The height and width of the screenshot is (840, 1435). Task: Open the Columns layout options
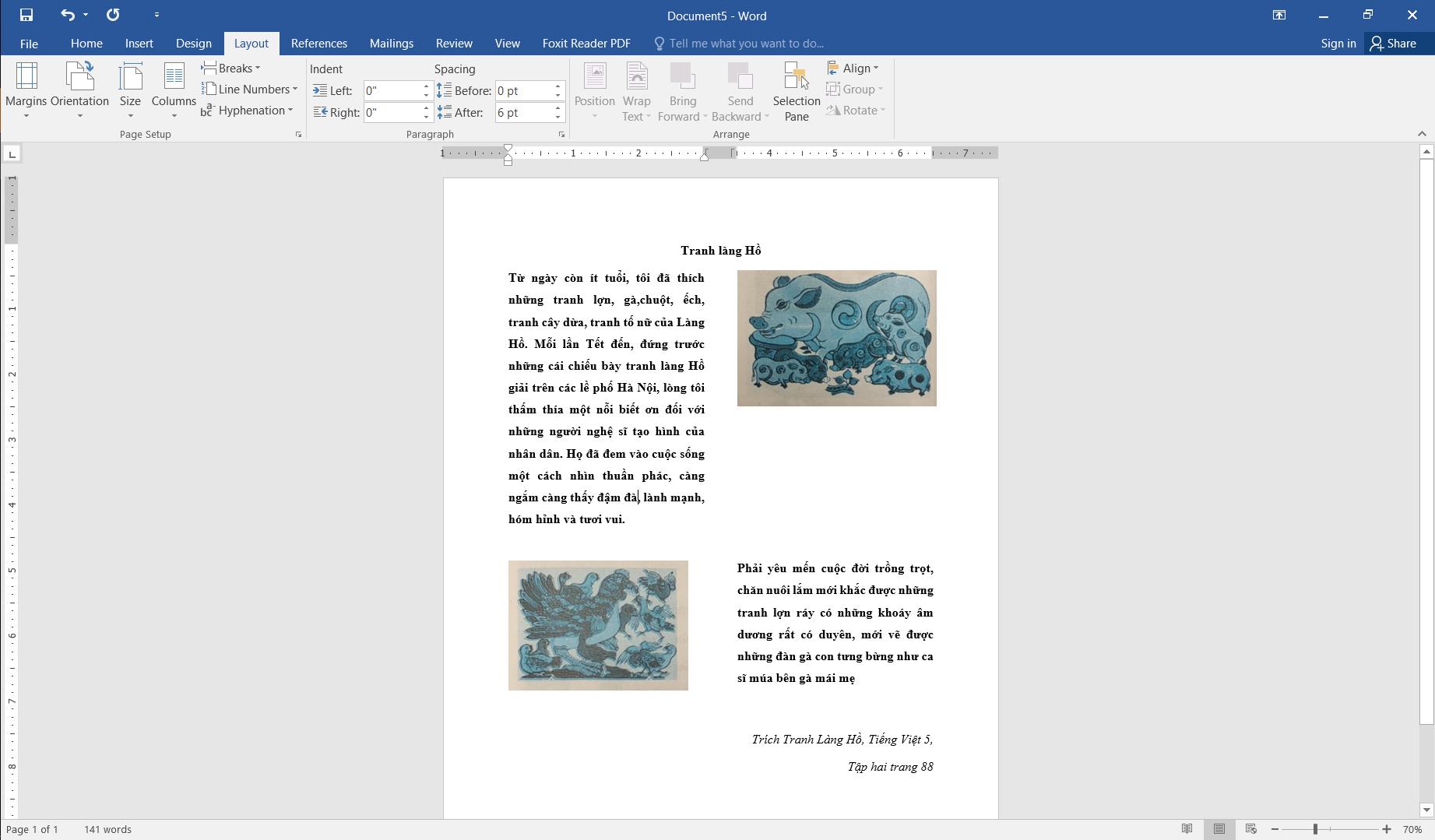174,90
